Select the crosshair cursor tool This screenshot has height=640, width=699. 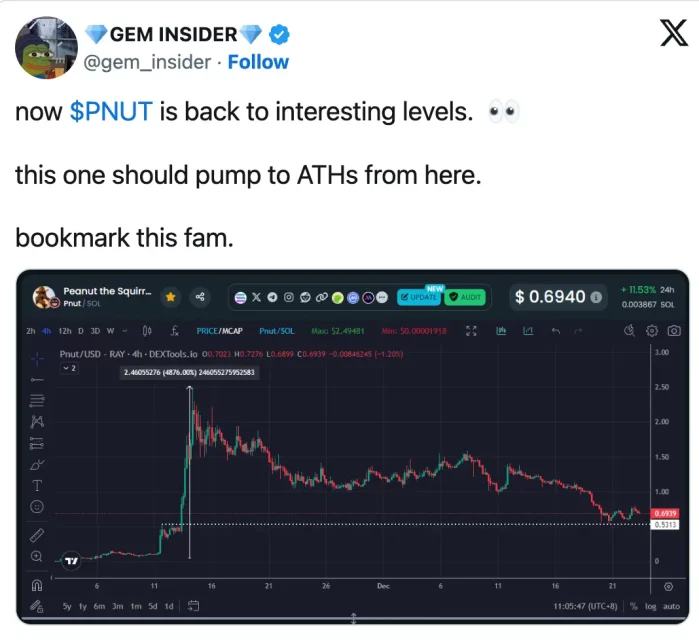pos(36,357)
